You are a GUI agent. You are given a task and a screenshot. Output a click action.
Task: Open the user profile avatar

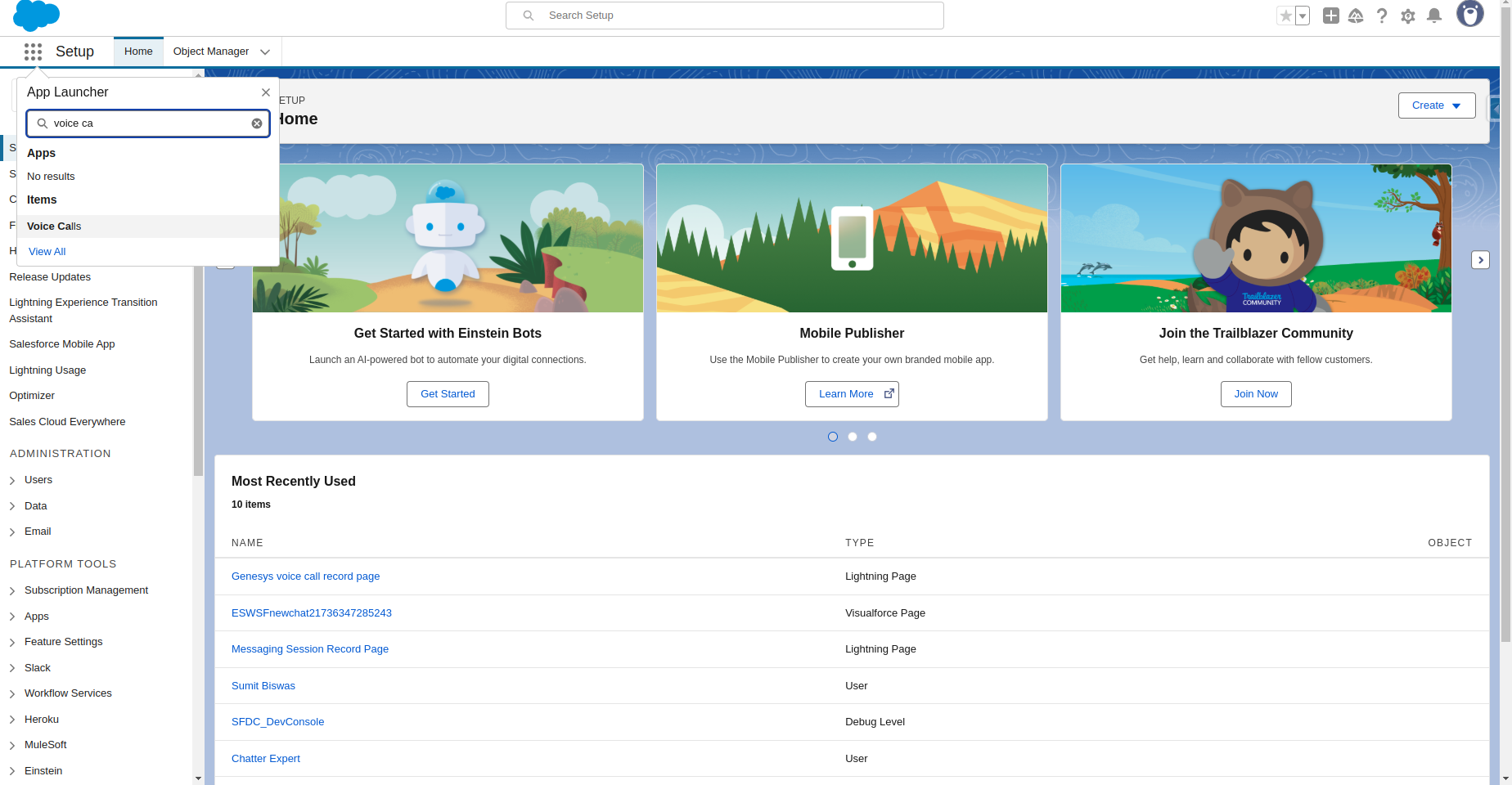click(x=1469, y=14)
